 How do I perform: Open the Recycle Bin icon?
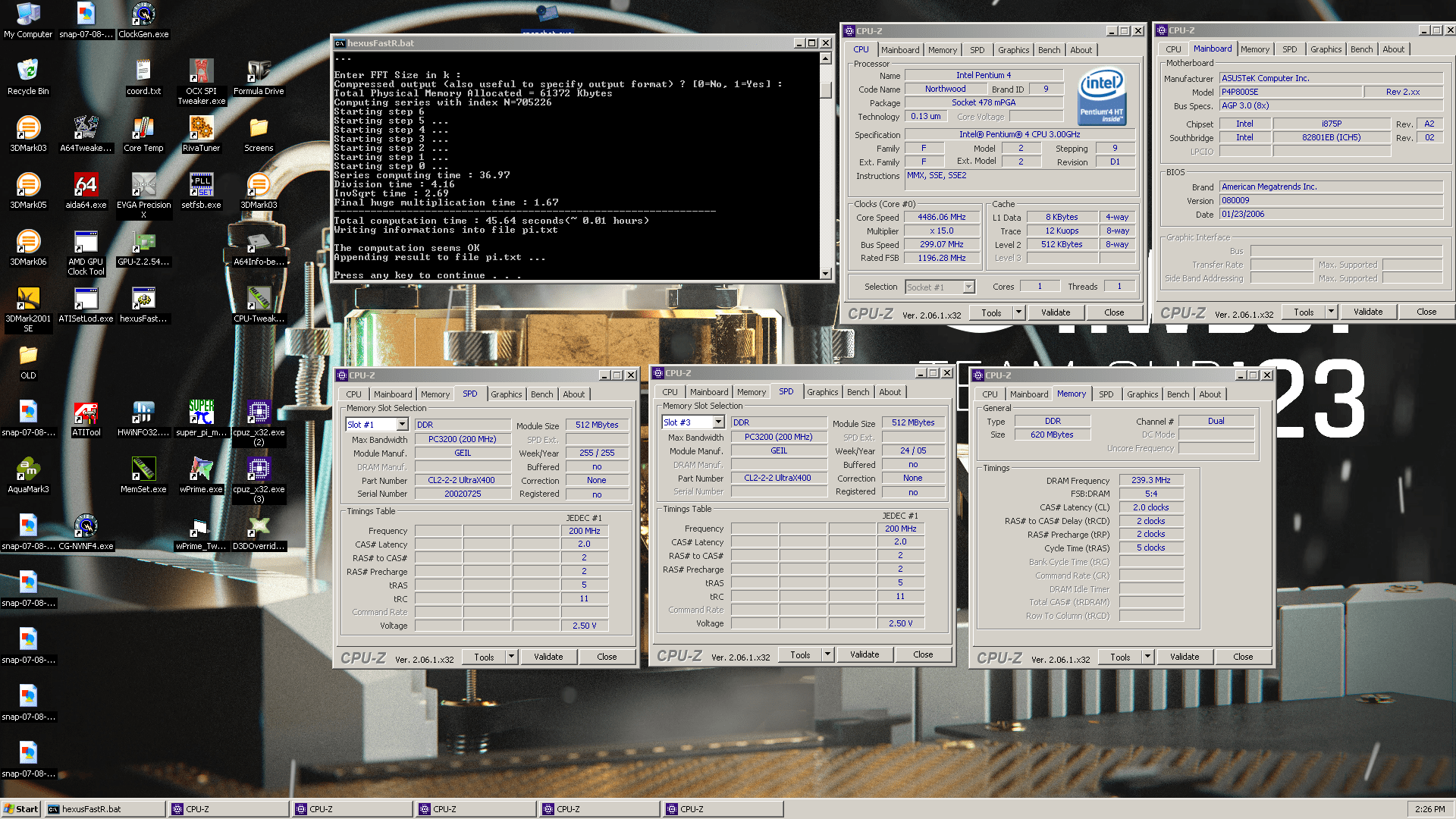[x=28, y=77]
